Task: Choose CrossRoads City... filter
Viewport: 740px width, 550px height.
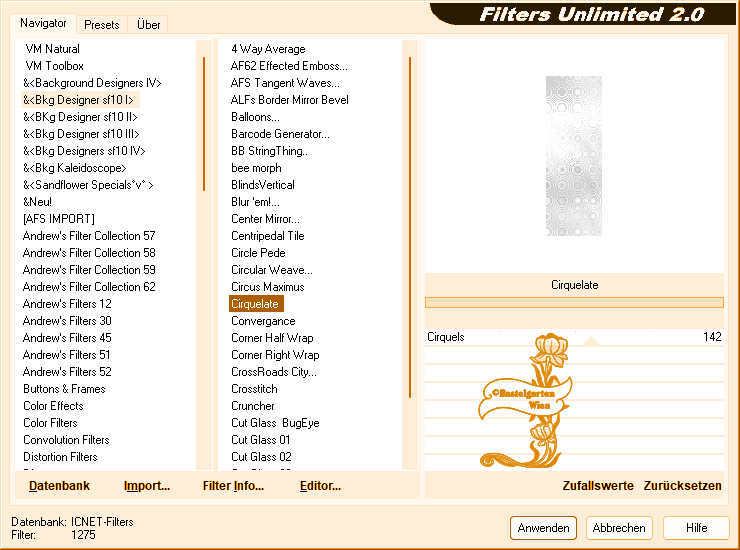Action: (274, 372)
